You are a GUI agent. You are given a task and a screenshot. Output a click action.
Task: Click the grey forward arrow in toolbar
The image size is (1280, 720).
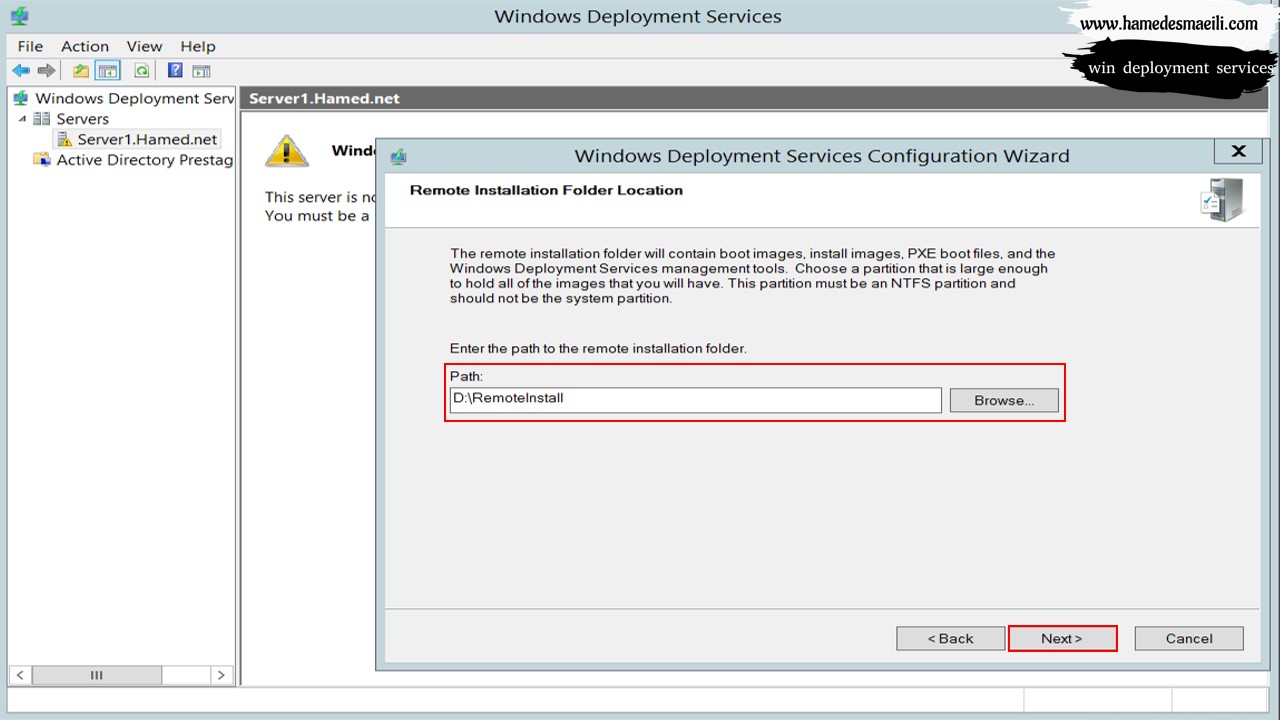click(46, 71)
